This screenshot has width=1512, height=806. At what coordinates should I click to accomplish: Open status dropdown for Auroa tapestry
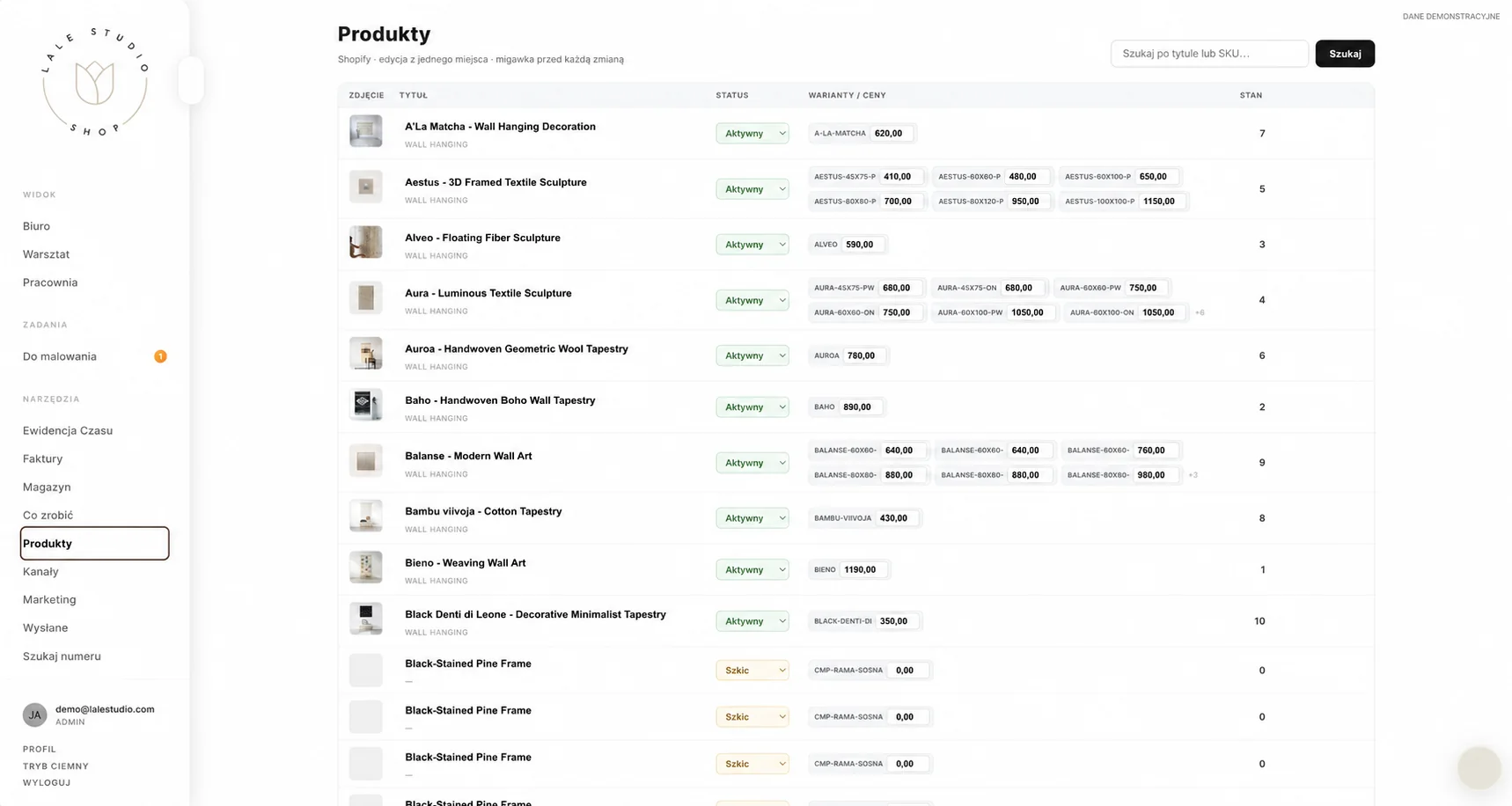pos(752,355)
